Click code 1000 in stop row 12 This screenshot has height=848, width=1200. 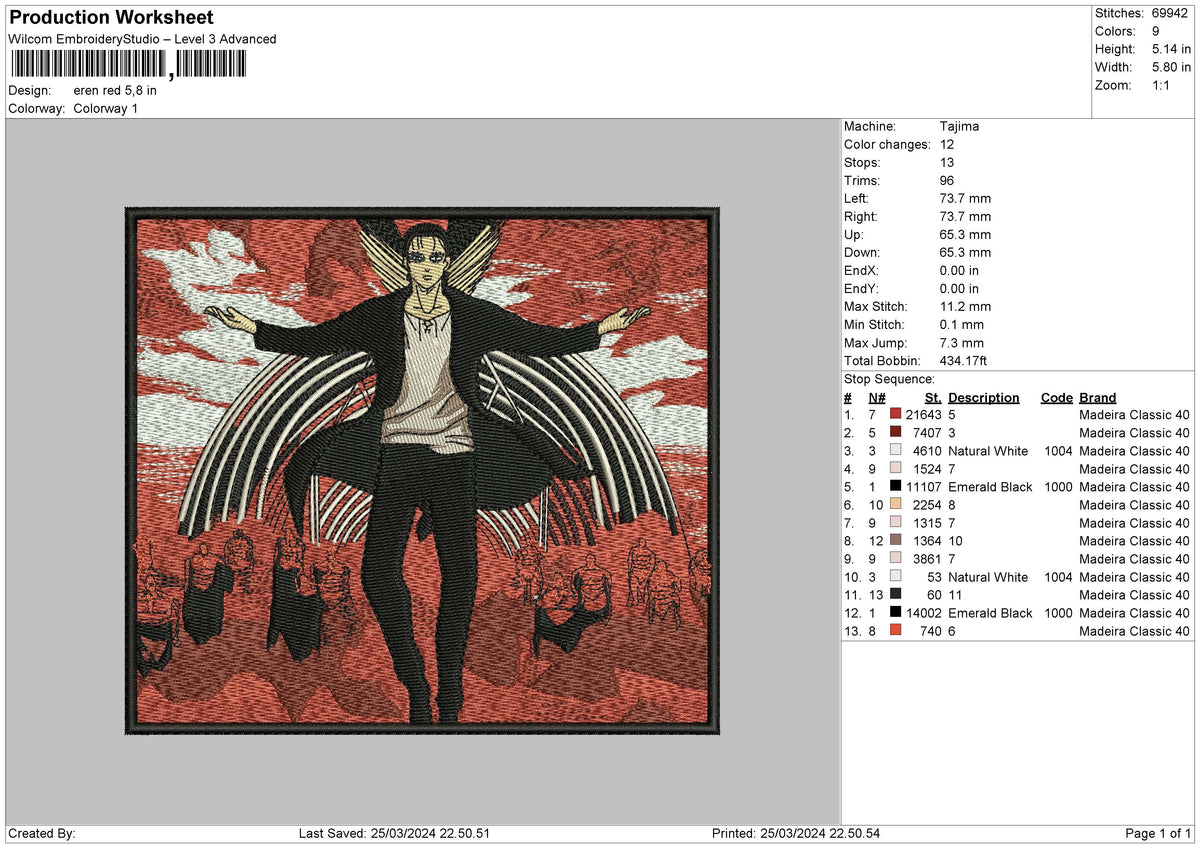click(x=1057, y=612)
